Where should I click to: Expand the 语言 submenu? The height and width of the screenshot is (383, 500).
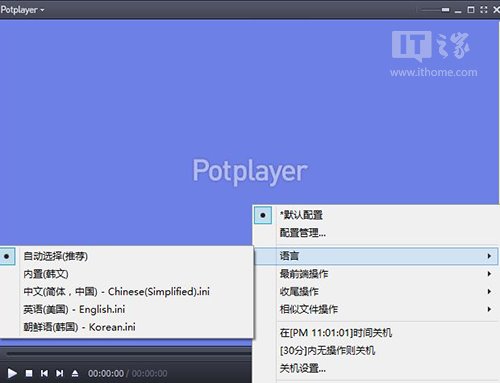click(x=376, y=256)
